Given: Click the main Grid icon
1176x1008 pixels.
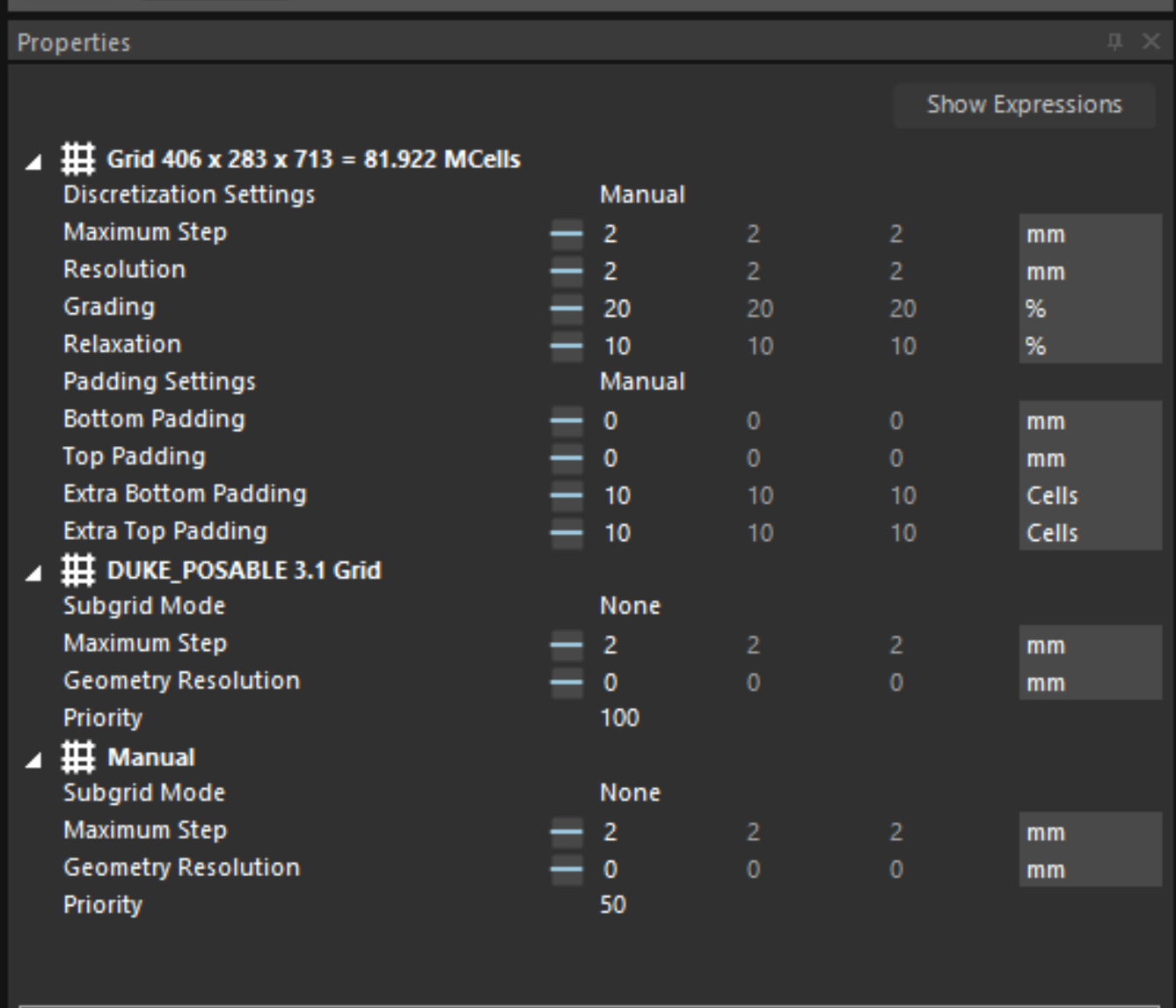Looking at the screenshot, I should [x=78, y=159].
